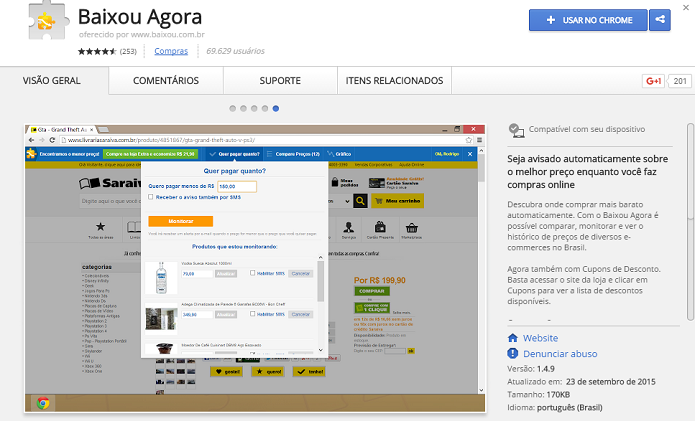
Task: Open the Website link
Action: 540,338
